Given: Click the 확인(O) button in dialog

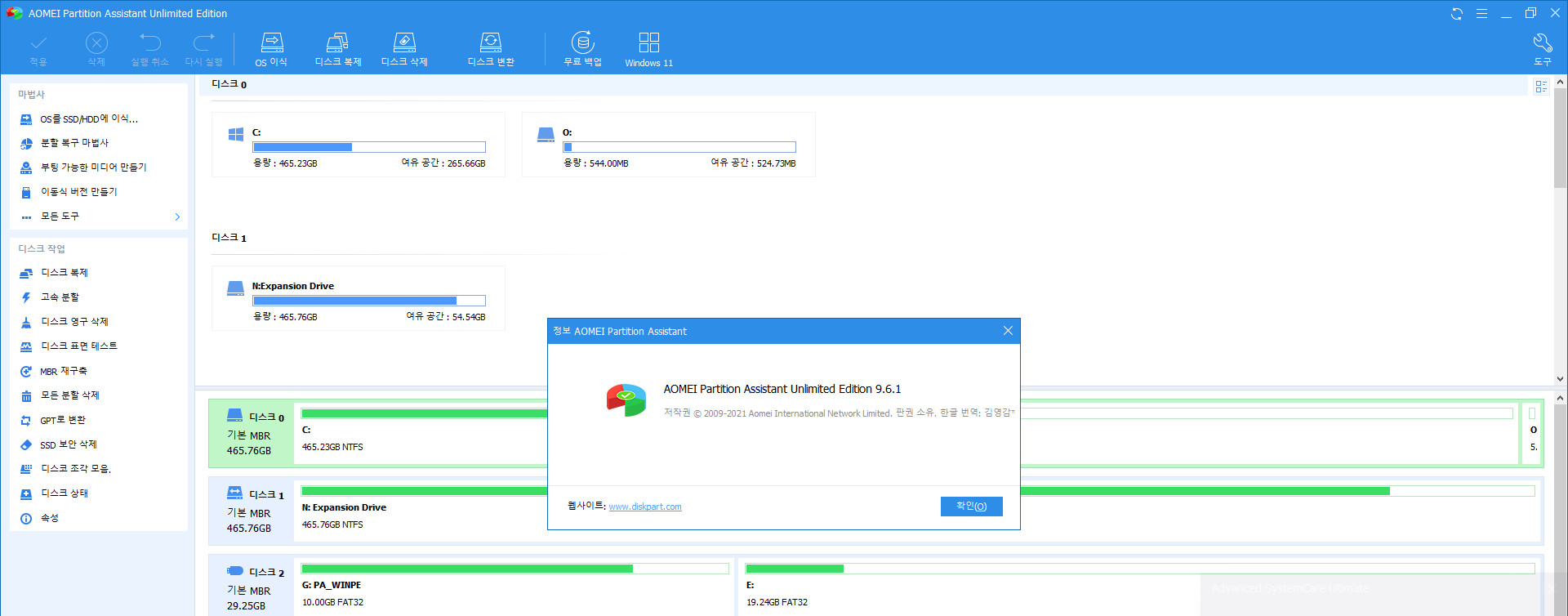Looking at the screenshot, I should [x=971, y=507].
